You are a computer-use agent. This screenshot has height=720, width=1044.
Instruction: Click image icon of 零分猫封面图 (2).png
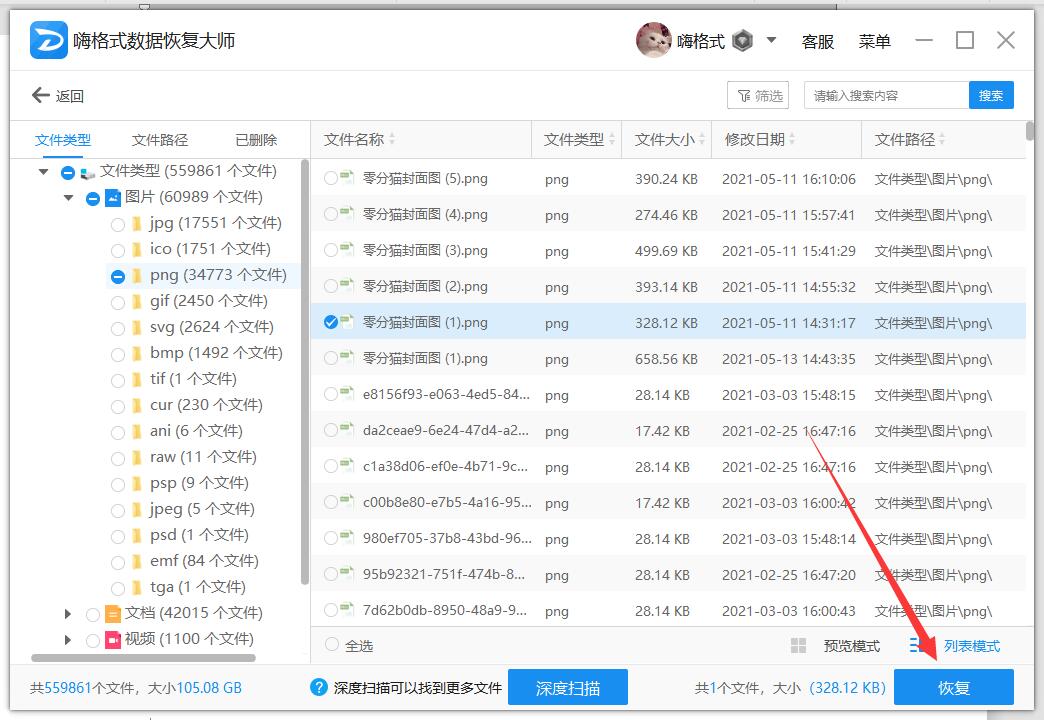tap(347, 285)
